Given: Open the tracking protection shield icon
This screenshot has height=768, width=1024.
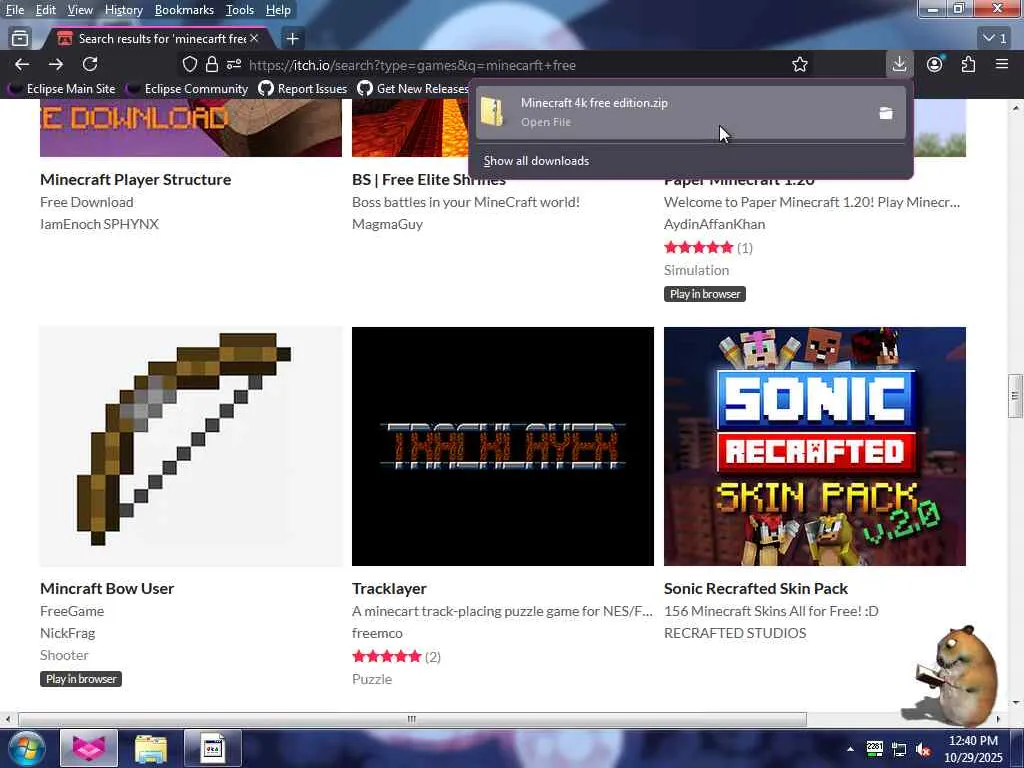Looking at the screenshot, I should [x=189, y=64].
